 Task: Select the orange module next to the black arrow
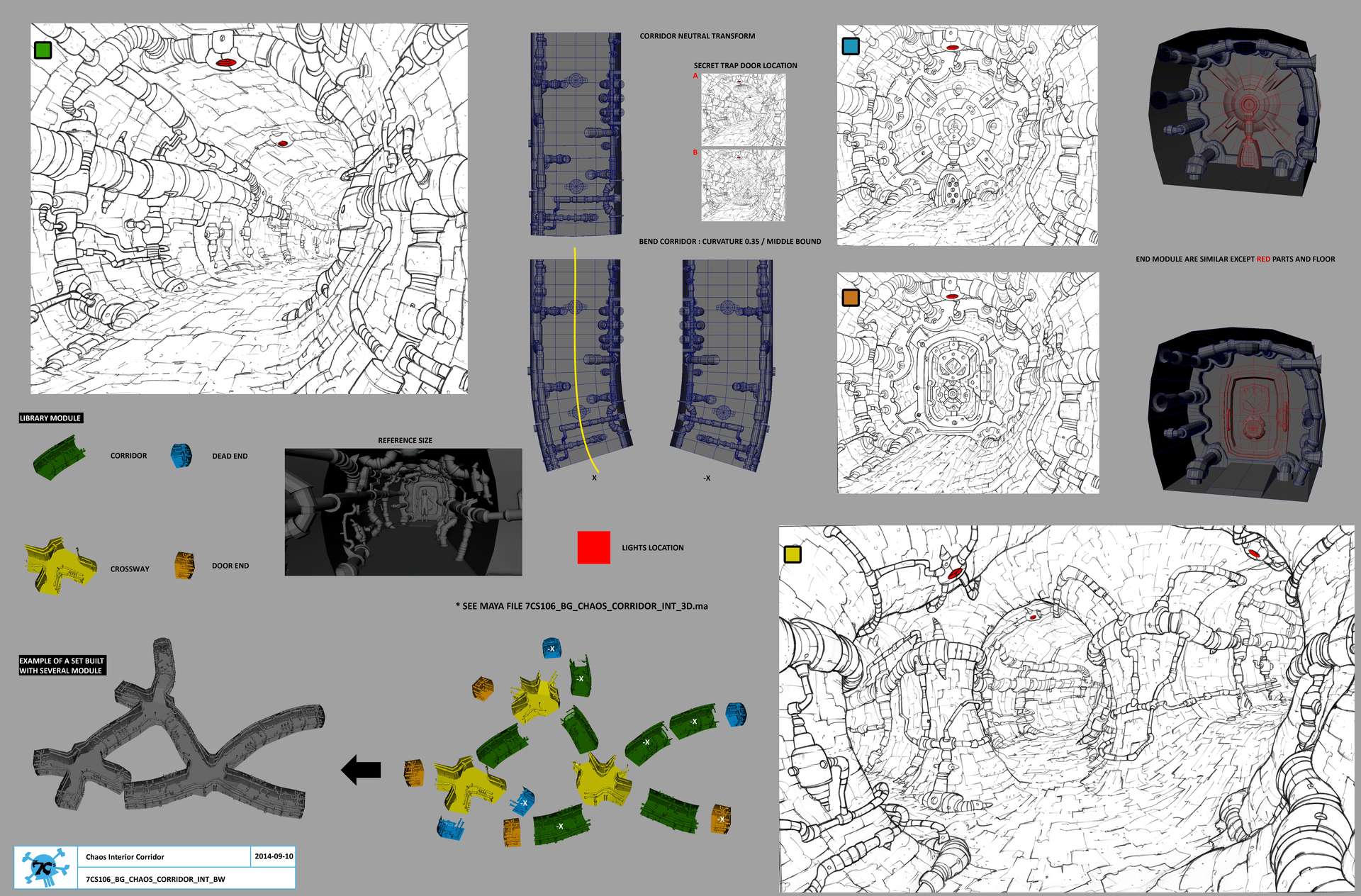click(413, 773)
